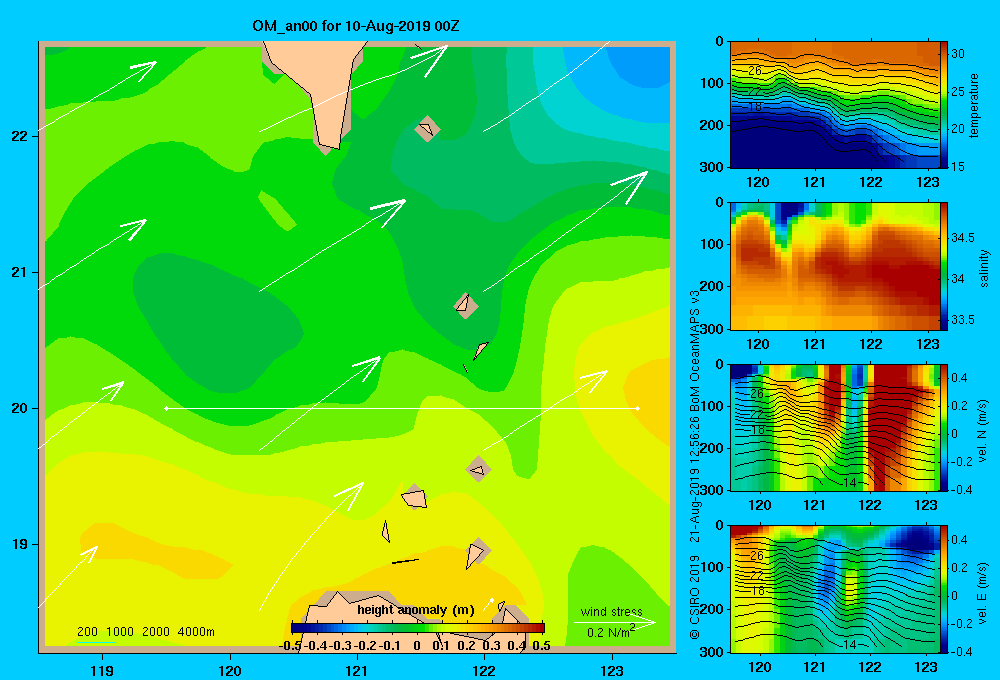Click longitude label 120 on map axis

[230, 670]
